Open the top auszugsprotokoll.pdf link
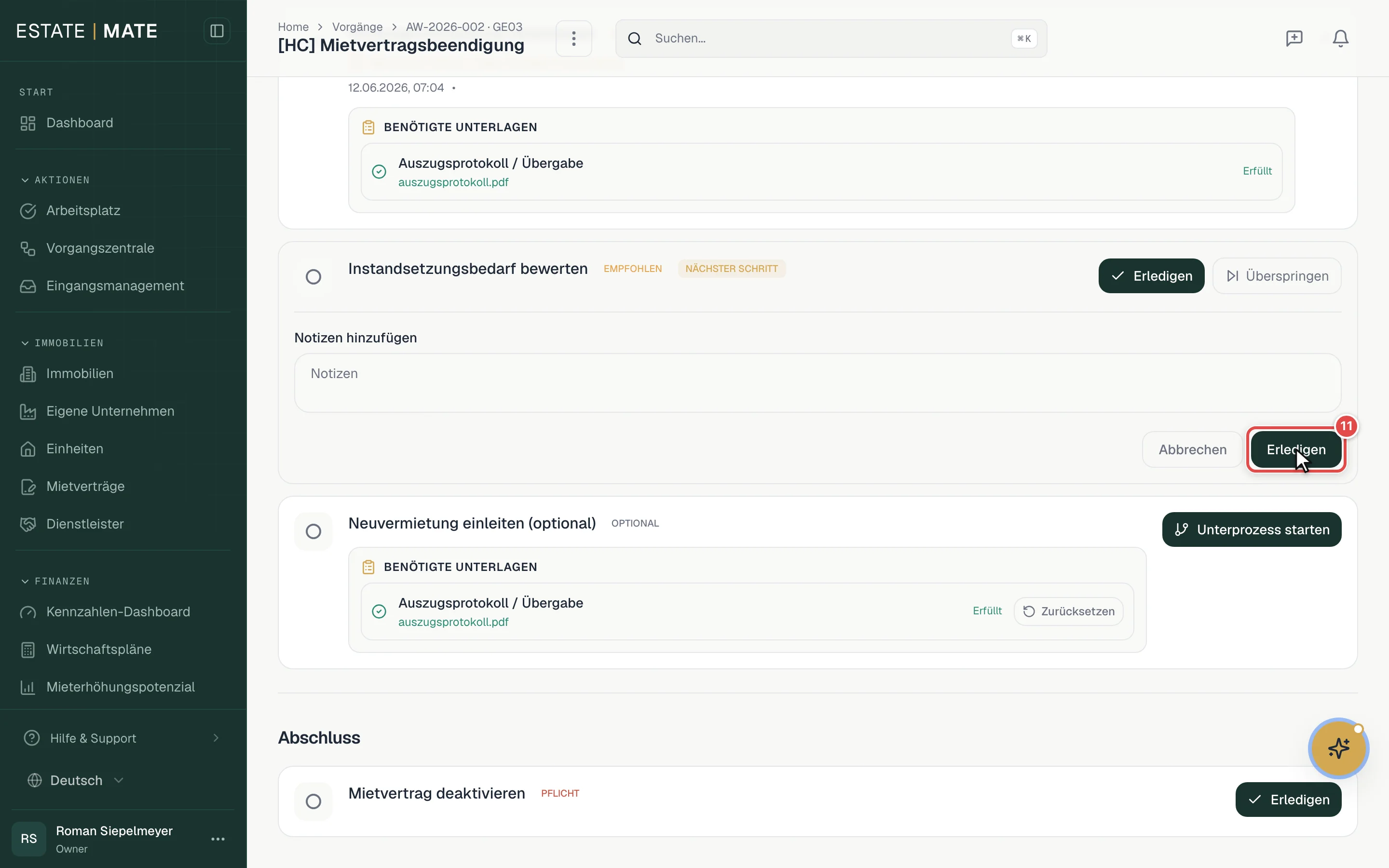Screen dimensions: 1389x868 point(453,183)
